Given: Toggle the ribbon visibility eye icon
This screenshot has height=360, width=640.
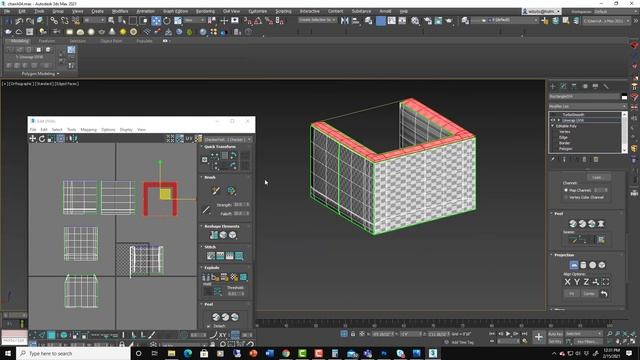Looking at the screenshot, I should [165, 41].
